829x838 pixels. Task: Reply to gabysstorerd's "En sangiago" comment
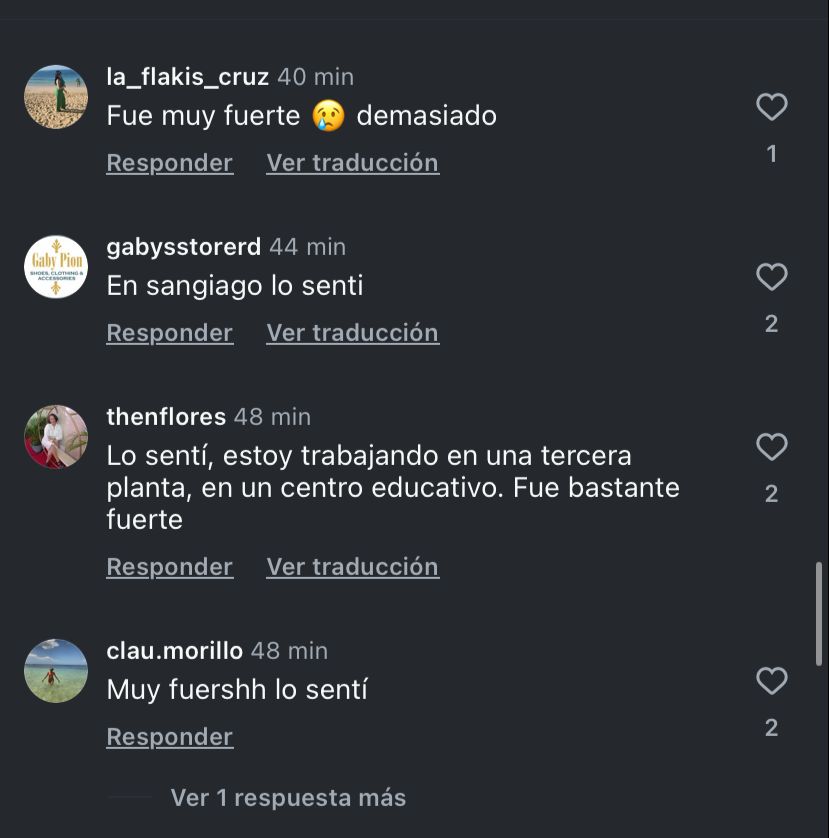point(169,333)
